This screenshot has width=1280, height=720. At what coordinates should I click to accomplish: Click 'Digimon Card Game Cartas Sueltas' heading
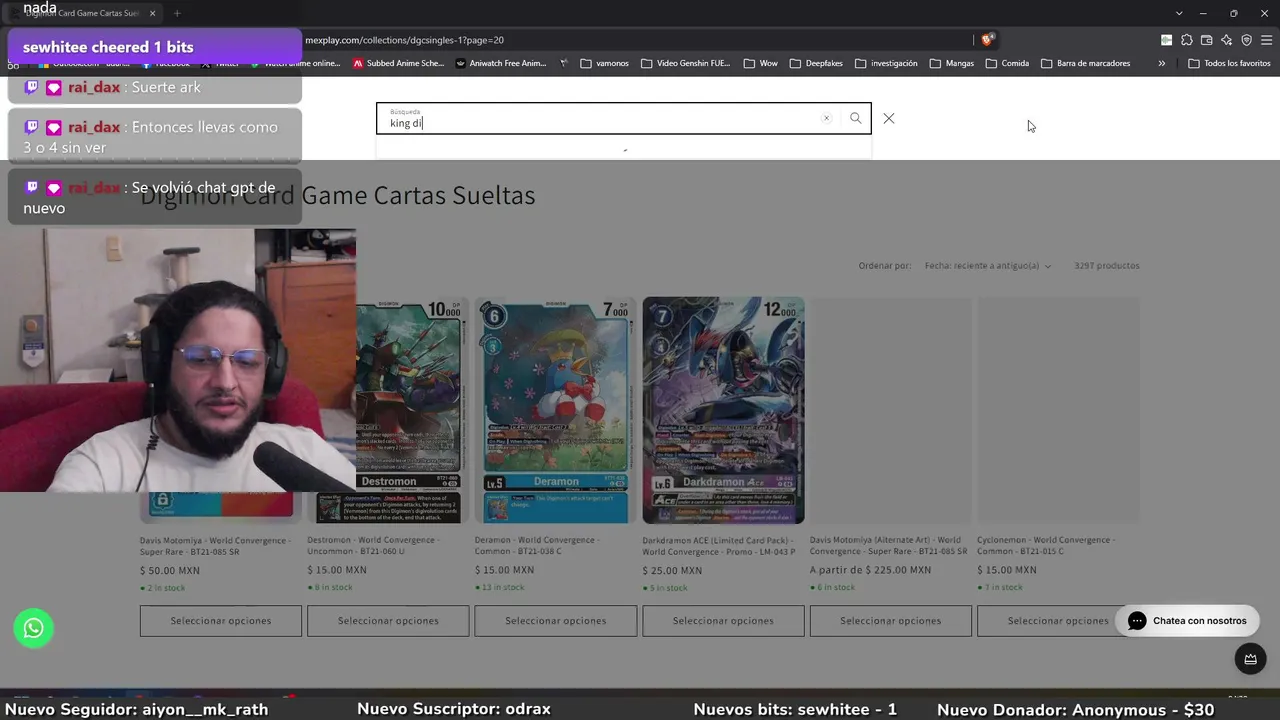tap(338, 195)
